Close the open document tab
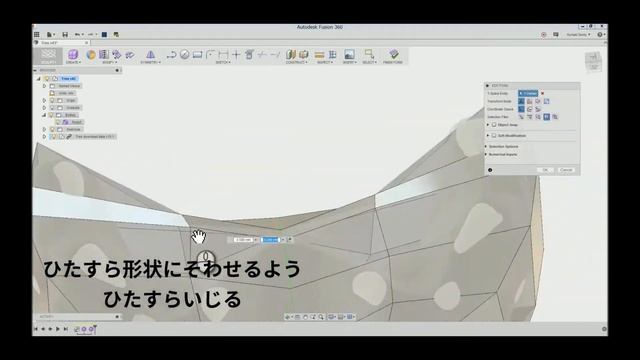 pos(87,42)
